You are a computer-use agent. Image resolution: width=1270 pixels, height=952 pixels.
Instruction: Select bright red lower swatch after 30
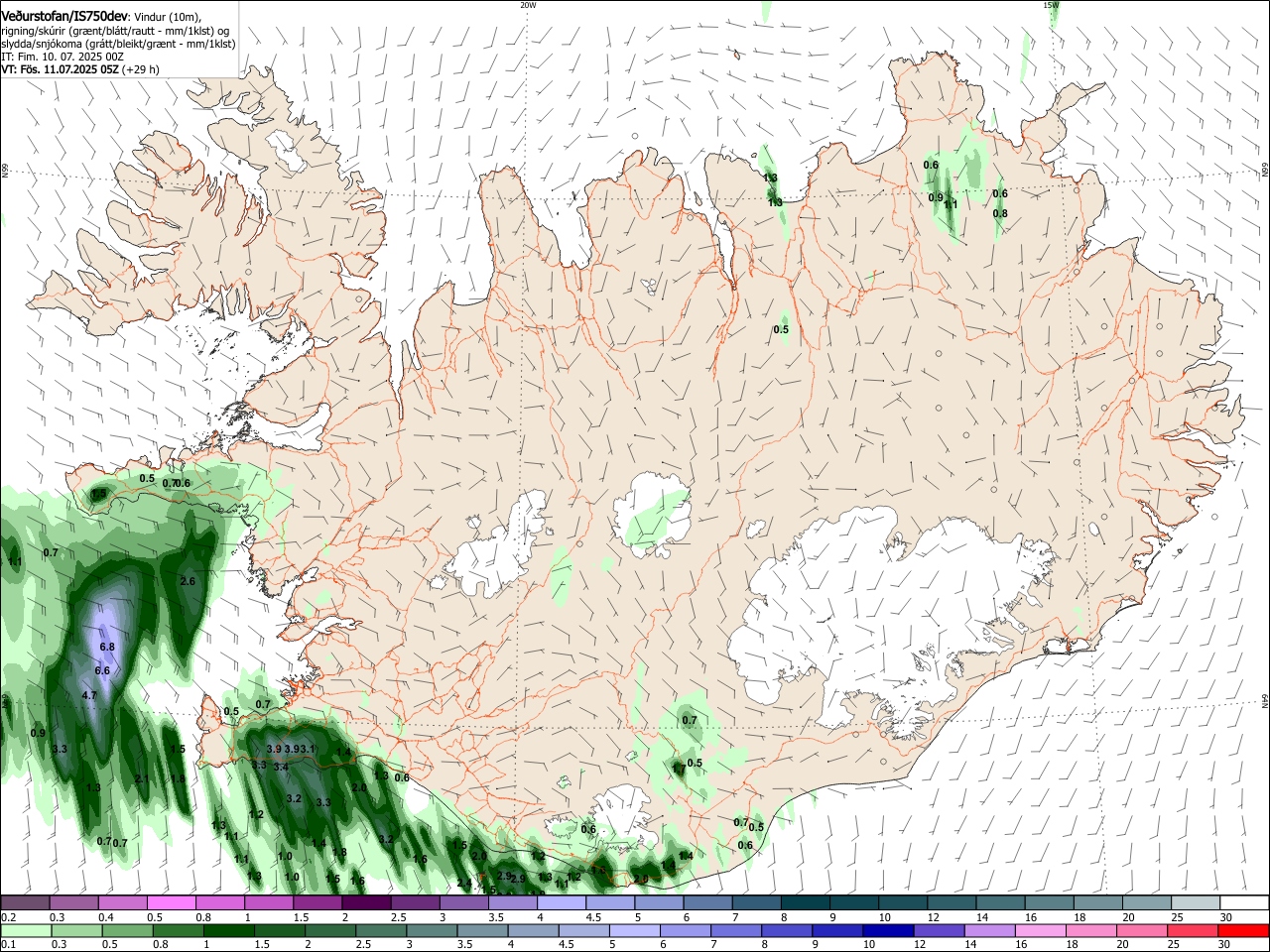[1243, 931]
